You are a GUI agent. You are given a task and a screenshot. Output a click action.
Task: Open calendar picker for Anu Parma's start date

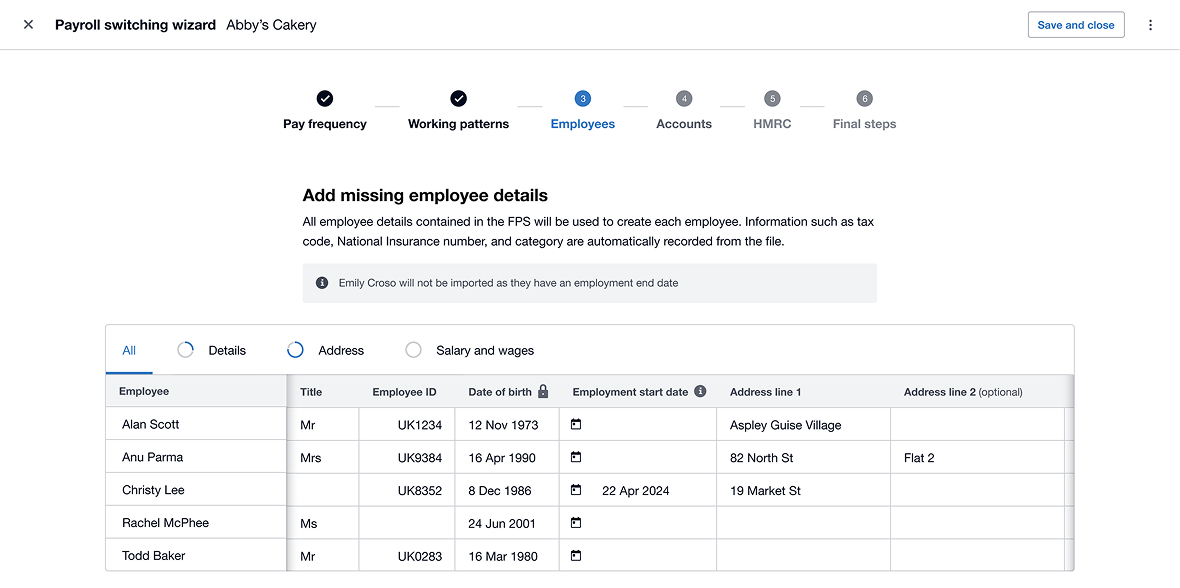(x=576, y=457)
